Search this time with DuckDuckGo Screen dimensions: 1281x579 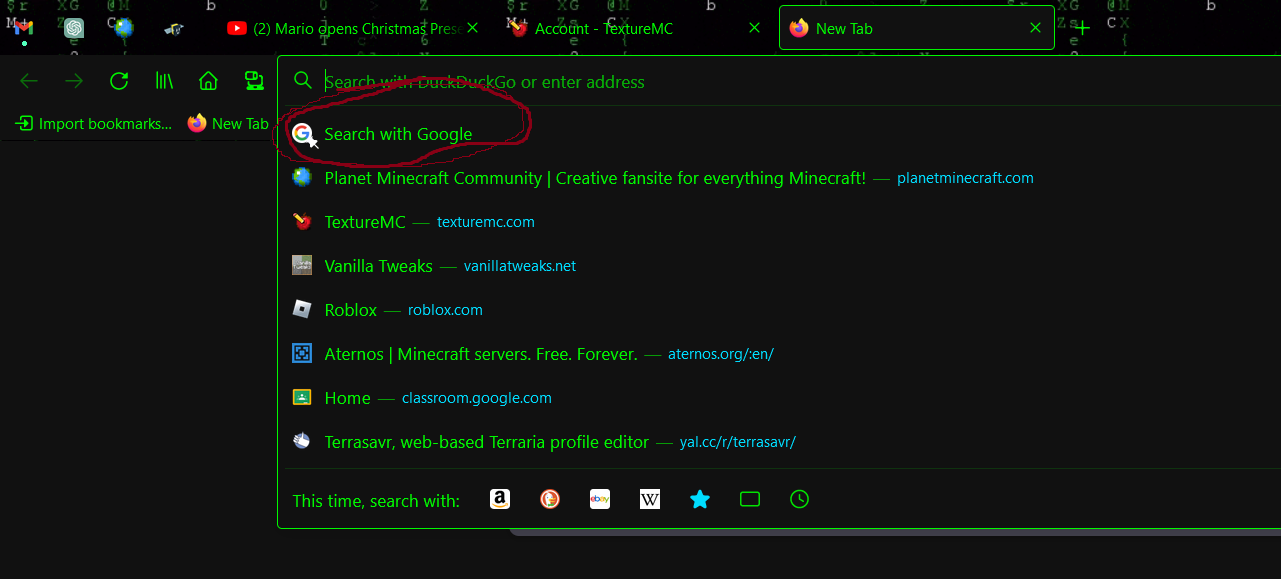pyautogui.click(x=550, y=499)
